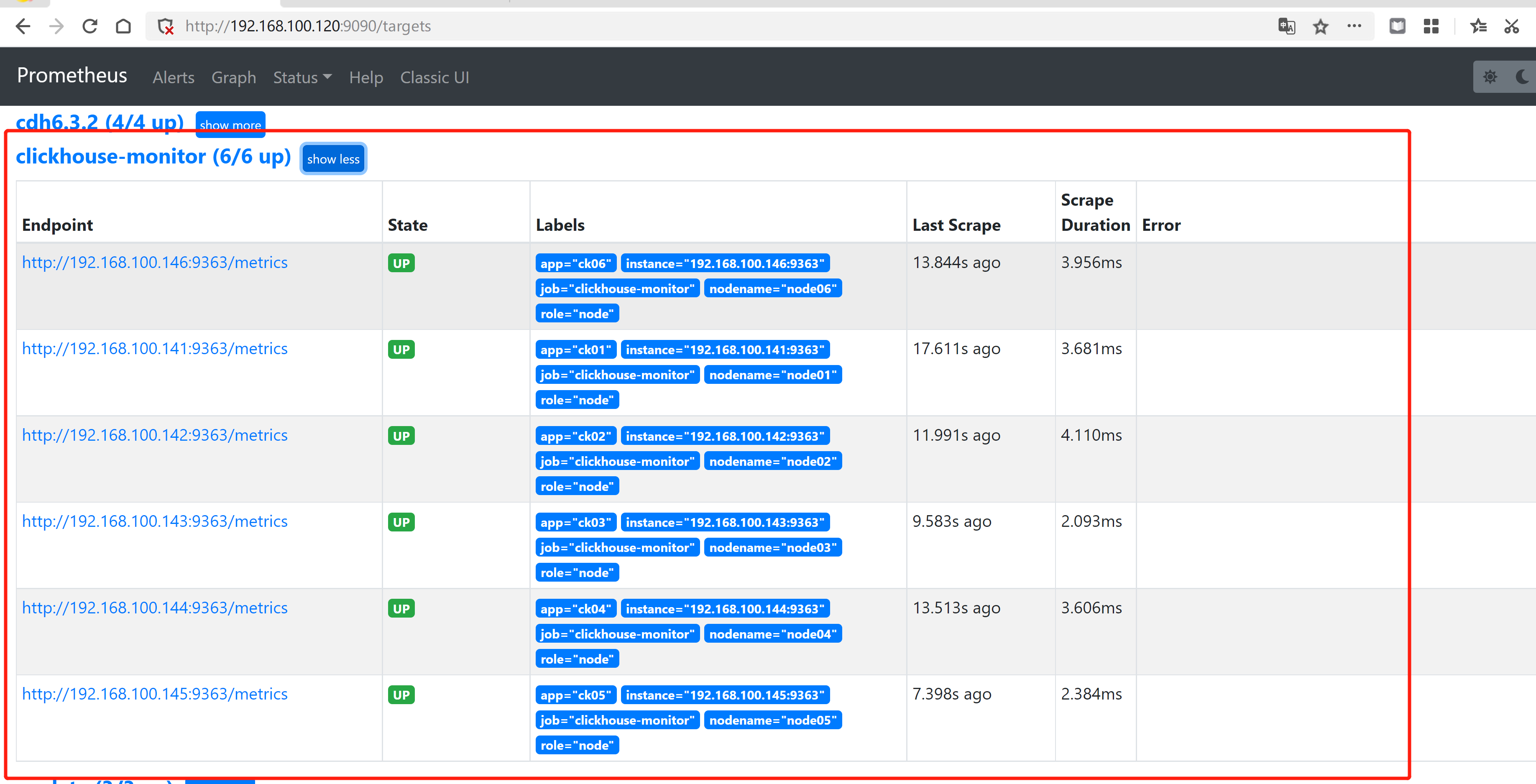Click the UP badge for 192.168.100.143
This screenshot has height=784, width=1536.
coord(401,522)
